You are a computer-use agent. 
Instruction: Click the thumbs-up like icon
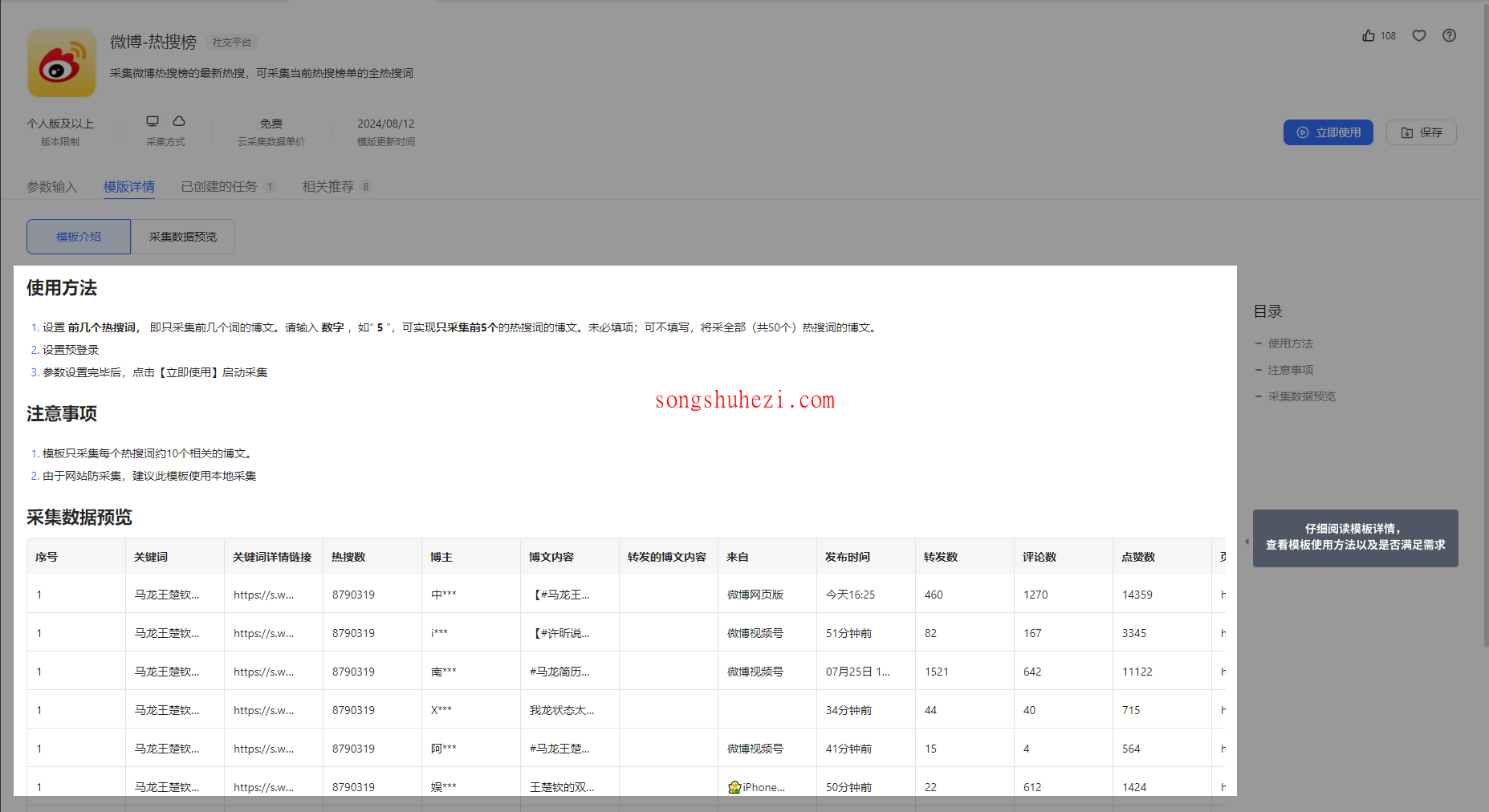point(1369,35)
